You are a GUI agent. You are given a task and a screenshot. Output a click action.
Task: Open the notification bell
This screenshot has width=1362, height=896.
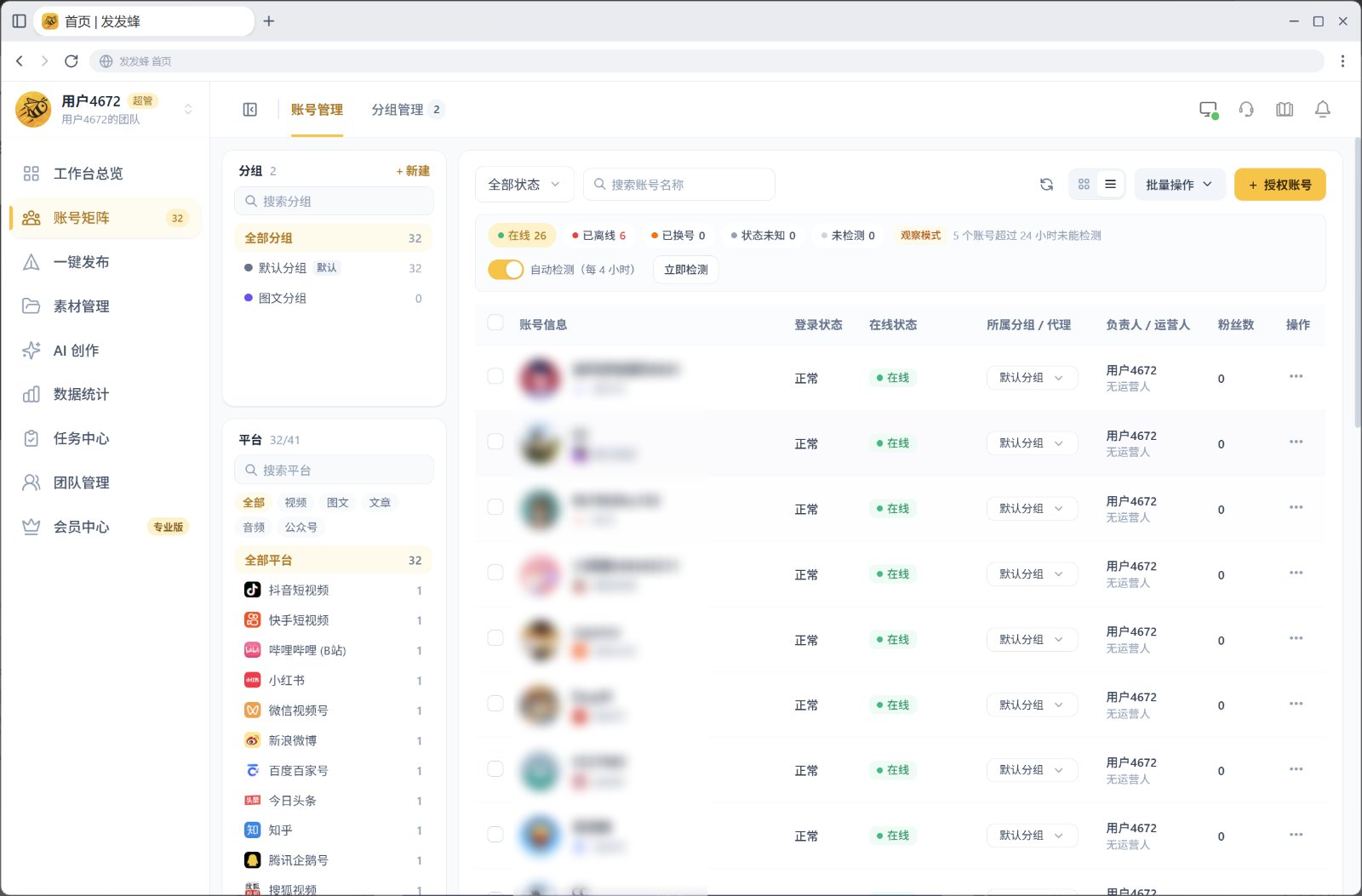click(x=1323, y=110)
